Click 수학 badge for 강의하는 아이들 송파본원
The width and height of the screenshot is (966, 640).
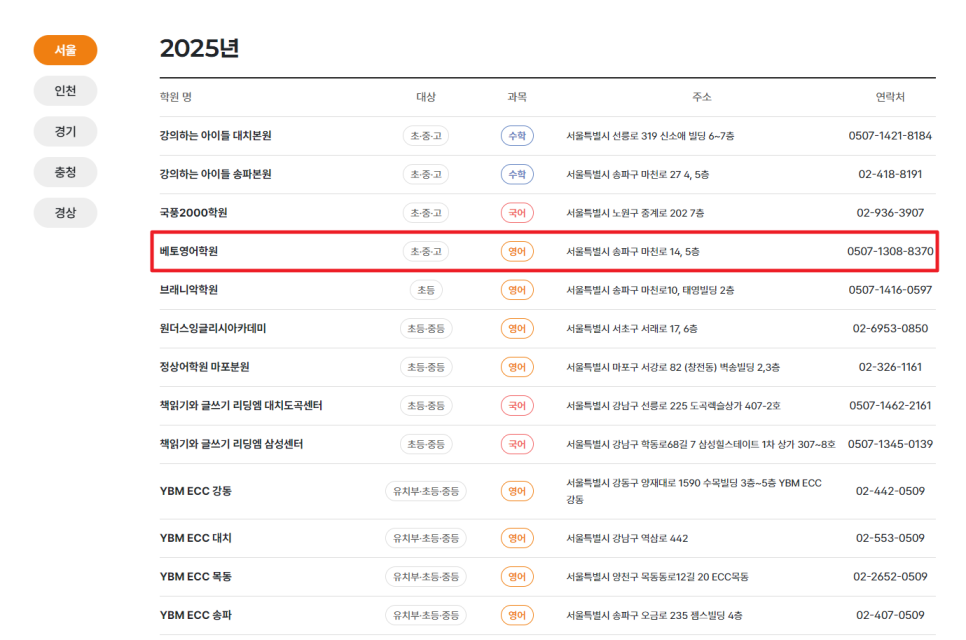click(x=517, y=174)
